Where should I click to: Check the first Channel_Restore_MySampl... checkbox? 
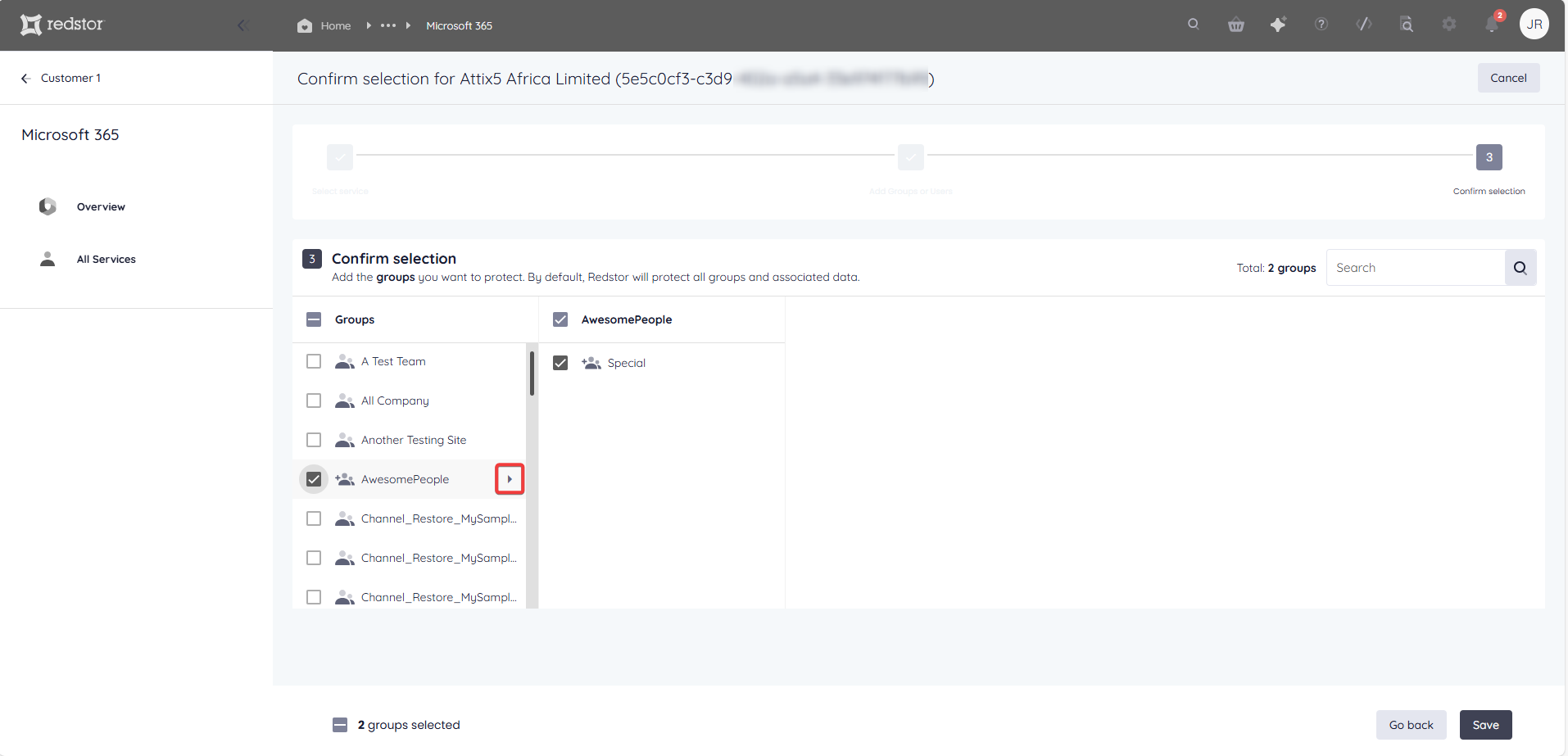tap(314, 518)
